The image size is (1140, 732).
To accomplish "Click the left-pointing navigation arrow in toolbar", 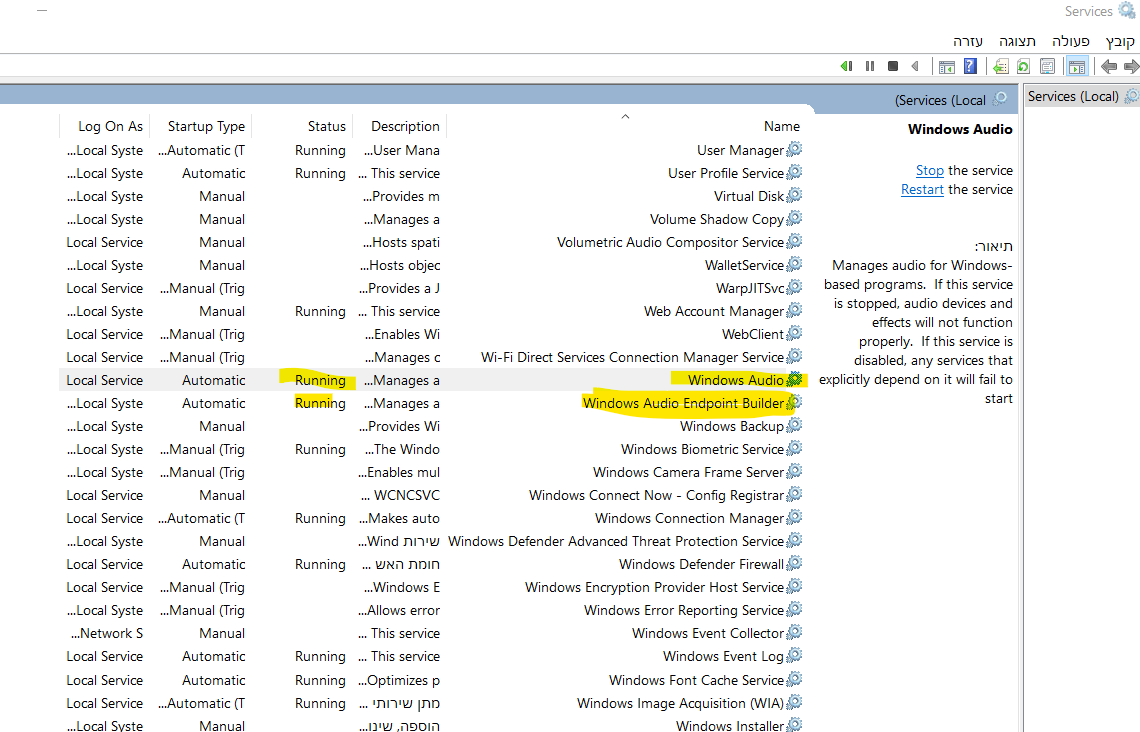I will 1109,67.
